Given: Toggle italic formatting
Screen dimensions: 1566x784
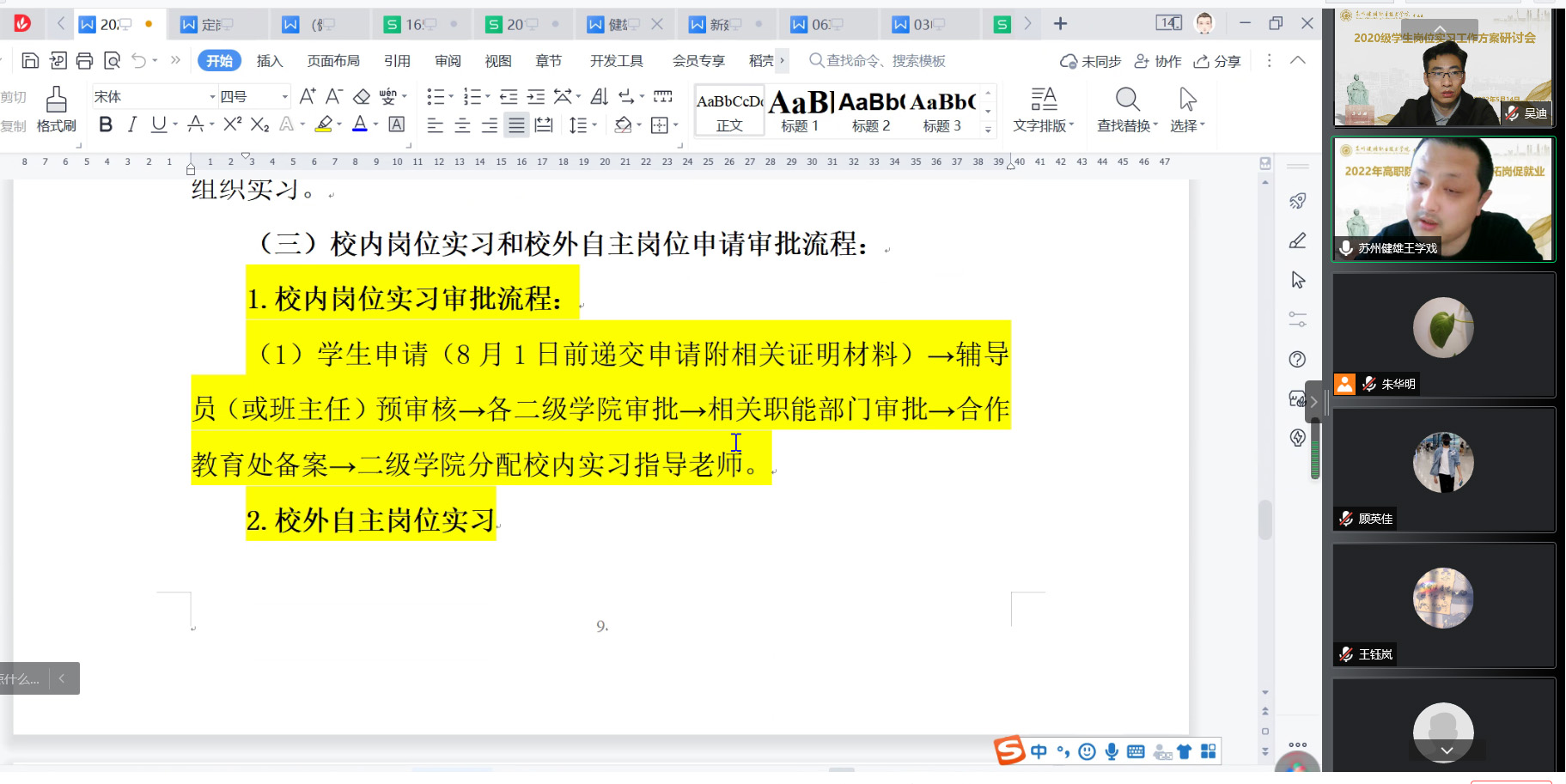Looking at the screenshot, I should point(131,125).
